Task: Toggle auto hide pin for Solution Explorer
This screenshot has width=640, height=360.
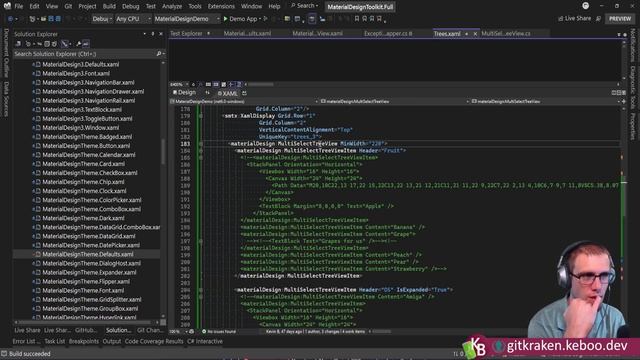Action: 153,34
